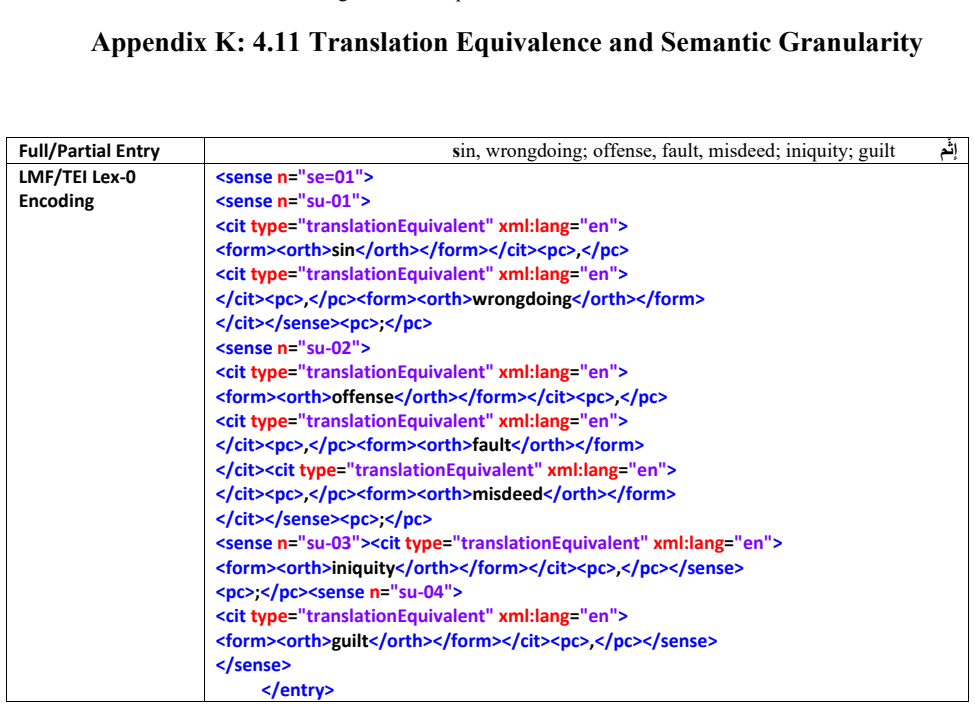Click the Appendix K heading title
975x708 pixels.
pos(506,43)
